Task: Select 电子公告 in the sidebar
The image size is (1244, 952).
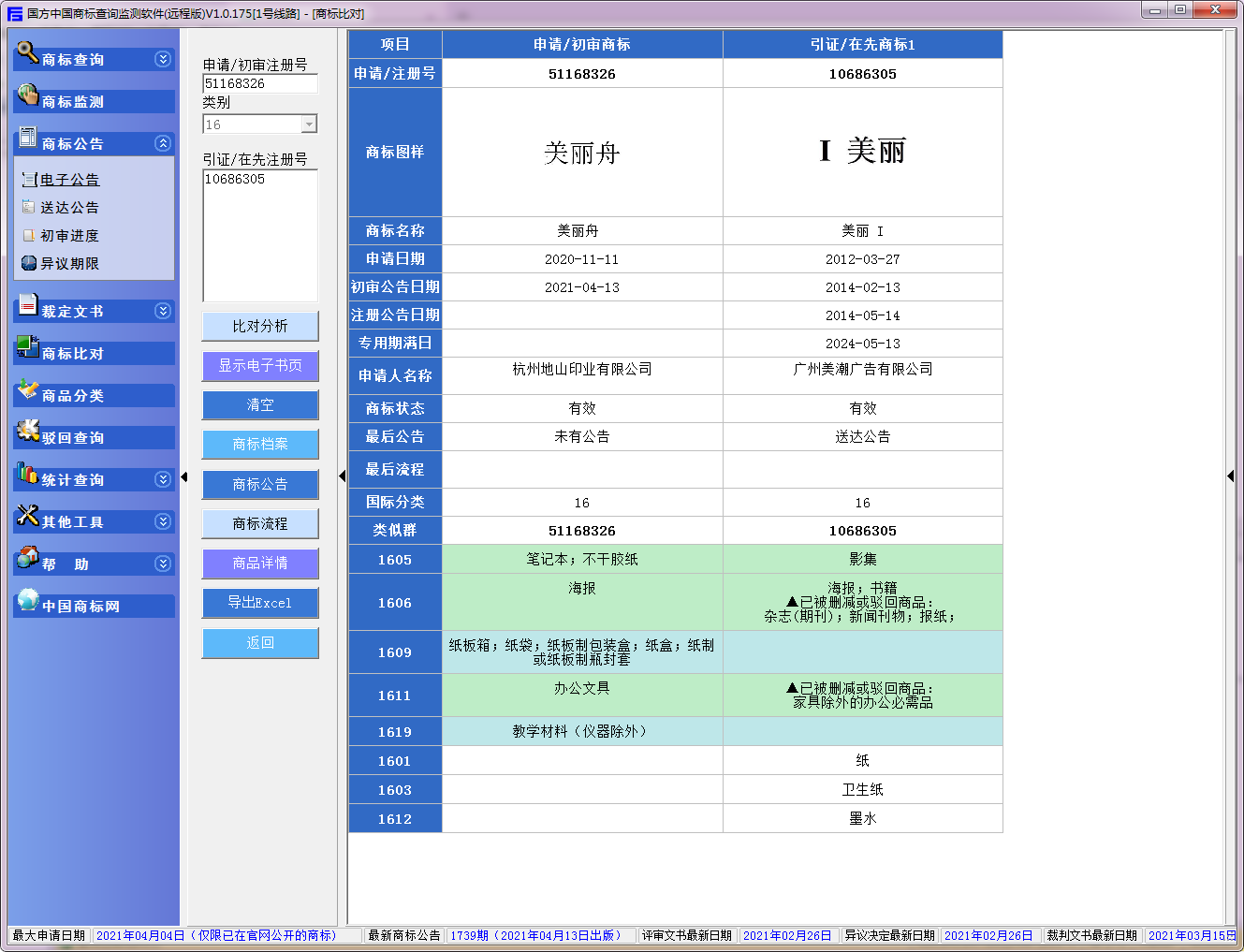Action: click(x=69, y=180)
